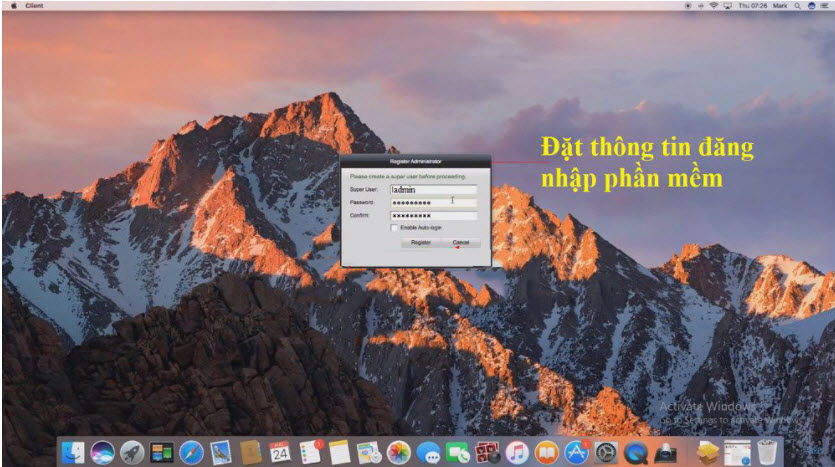
Task: Click the Register button
Action: click(x=421, y=243)
